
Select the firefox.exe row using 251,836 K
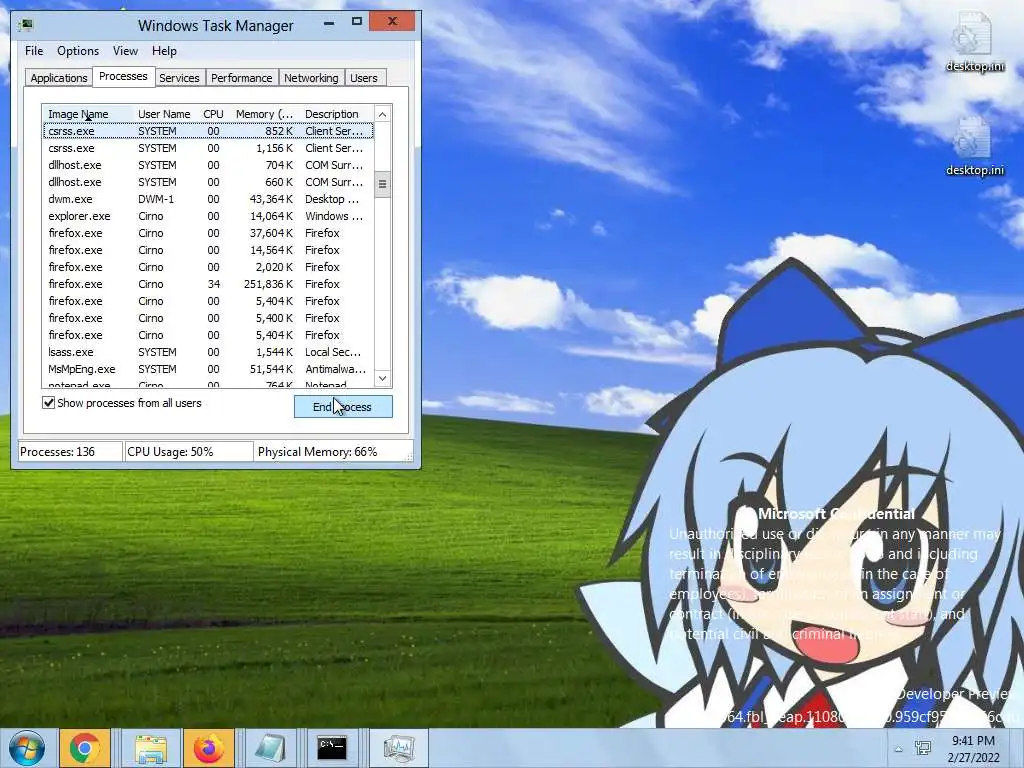(x=208, y=283)
